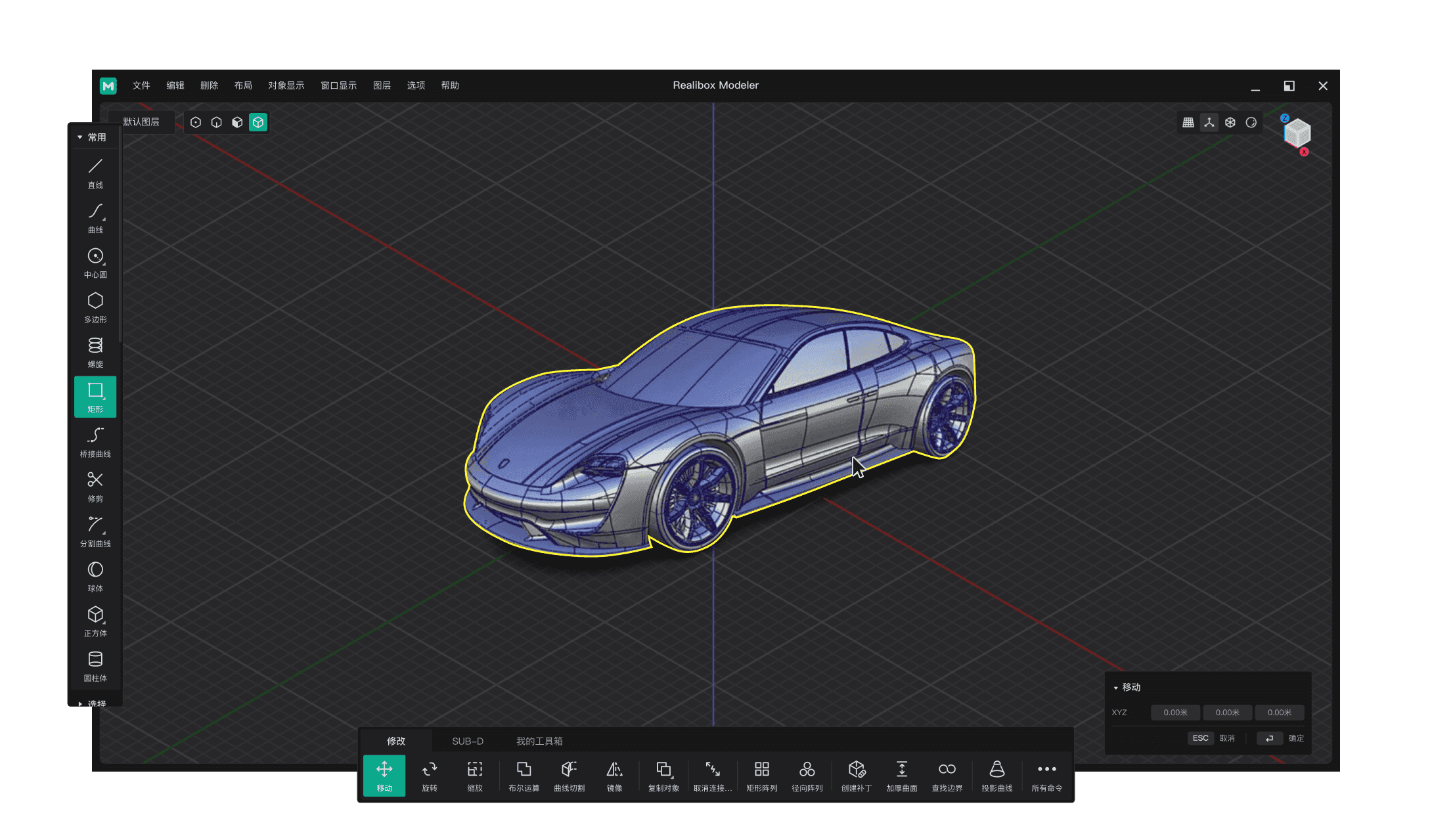This screenshot has width=1432, height=840.
Task: Toggle the axis display icon
Action: [x=1209, y=122]
